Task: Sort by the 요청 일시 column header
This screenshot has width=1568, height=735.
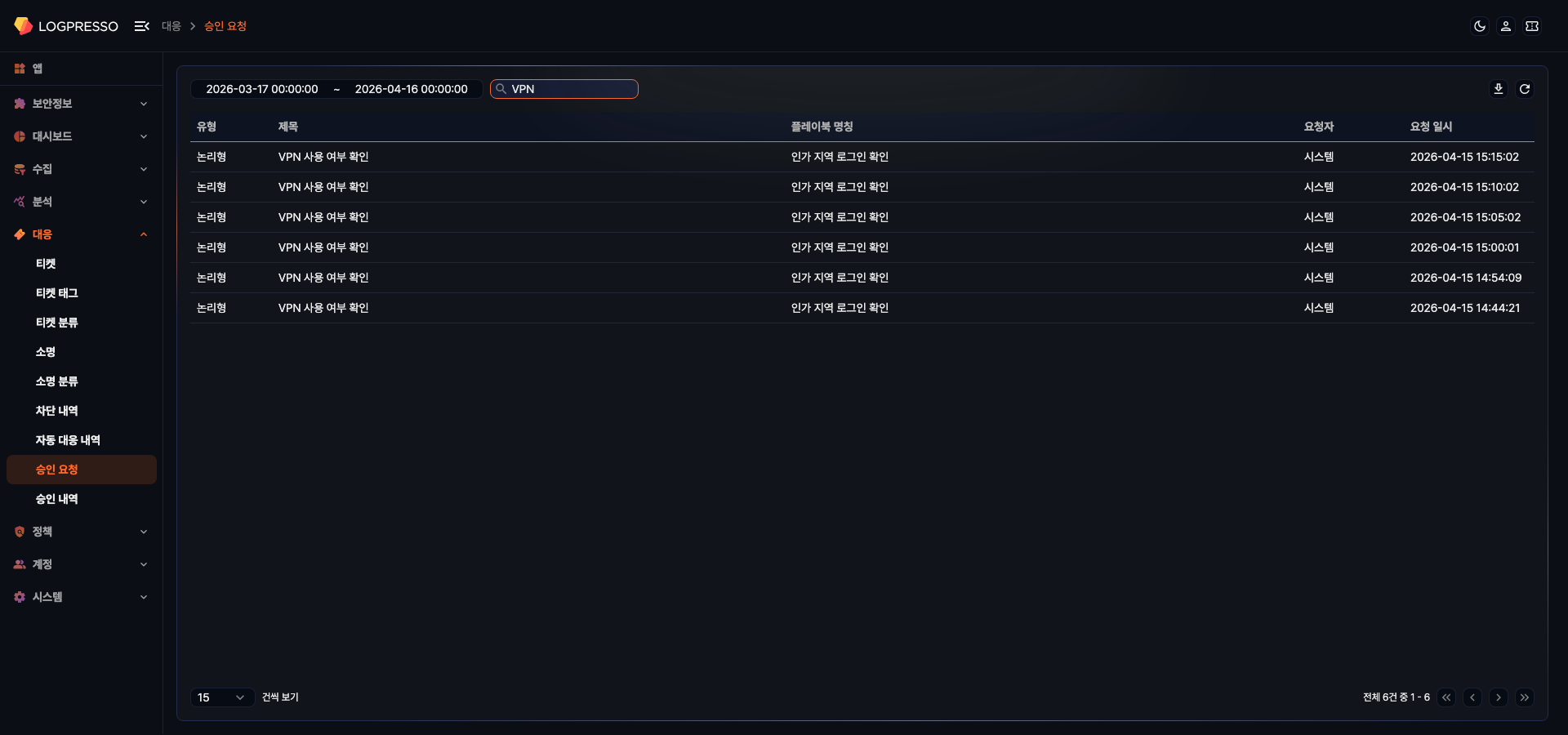Action: [x=1431, y=127]
